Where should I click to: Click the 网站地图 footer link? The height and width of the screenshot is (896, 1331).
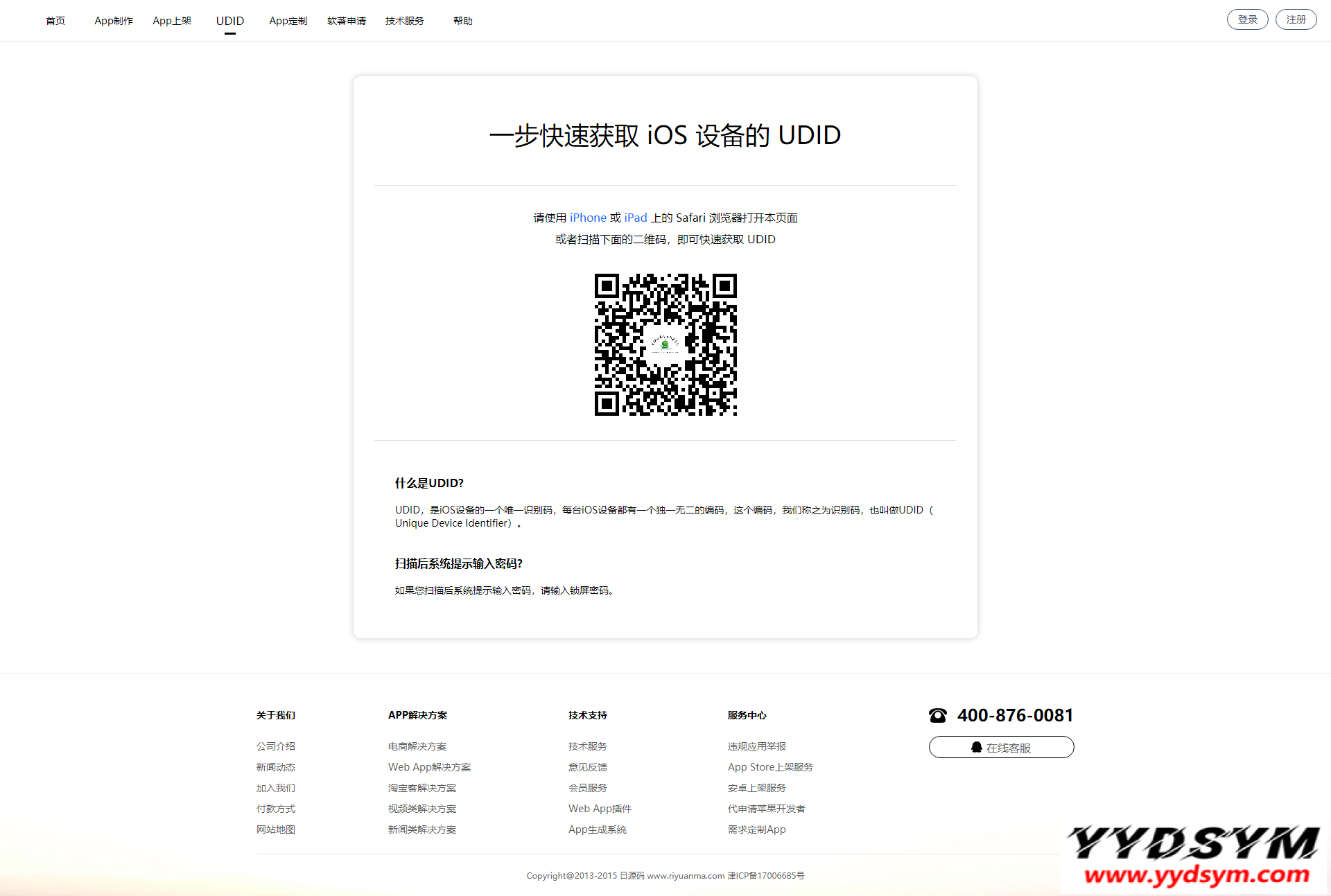(x=276, y=829)
